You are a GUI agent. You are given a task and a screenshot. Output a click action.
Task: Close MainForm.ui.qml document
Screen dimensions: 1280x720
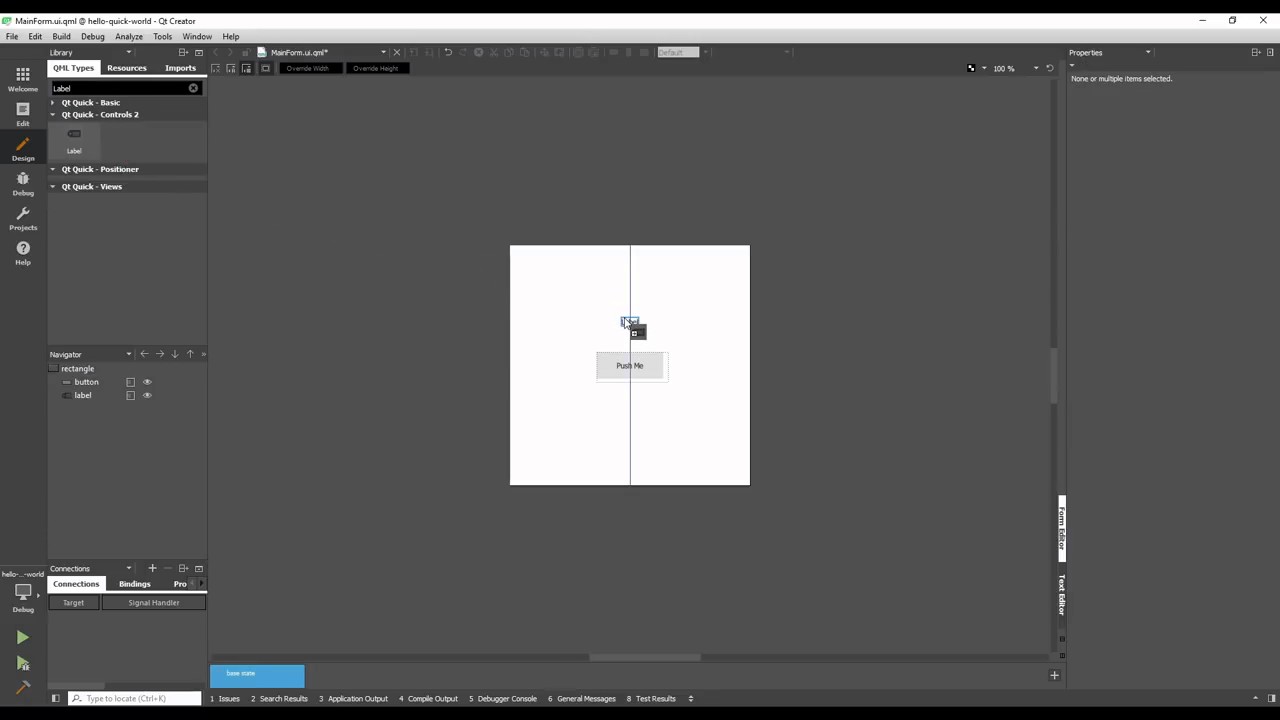tap(397, 52)
